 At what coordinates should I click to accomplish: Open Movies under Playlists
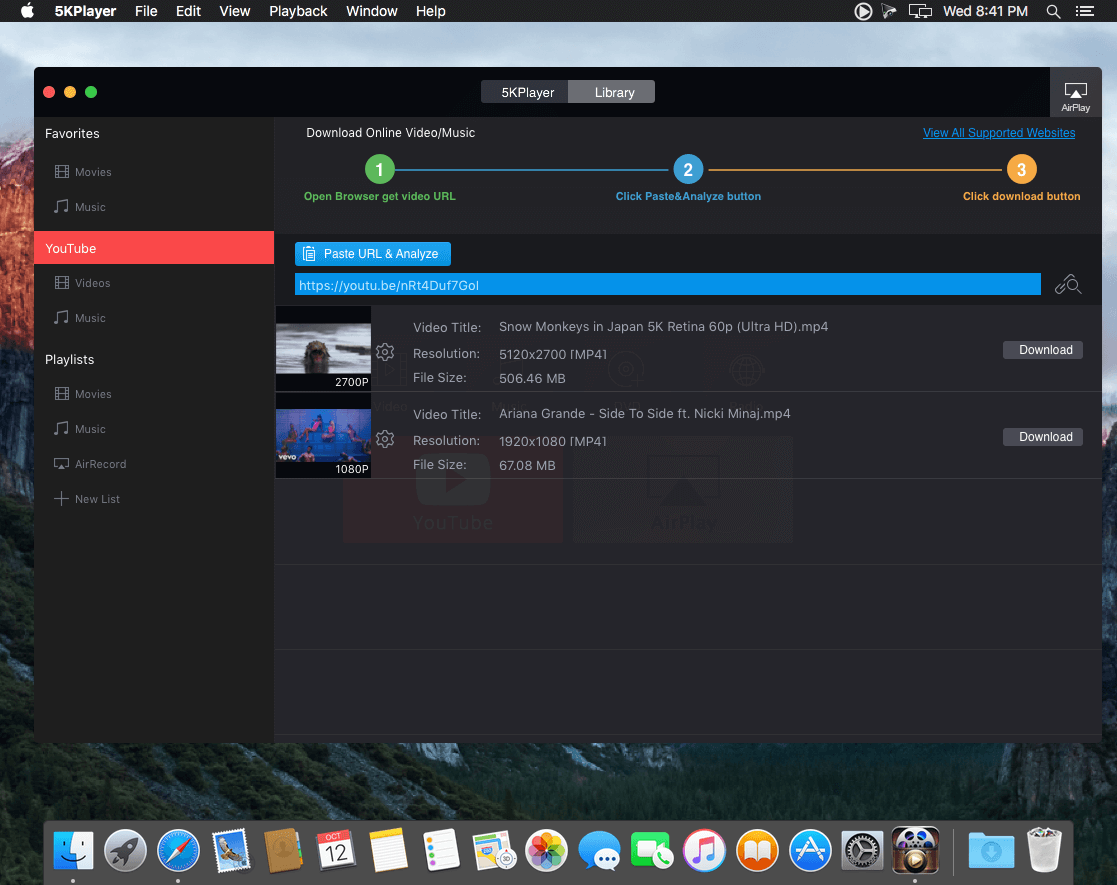(83, 394)
